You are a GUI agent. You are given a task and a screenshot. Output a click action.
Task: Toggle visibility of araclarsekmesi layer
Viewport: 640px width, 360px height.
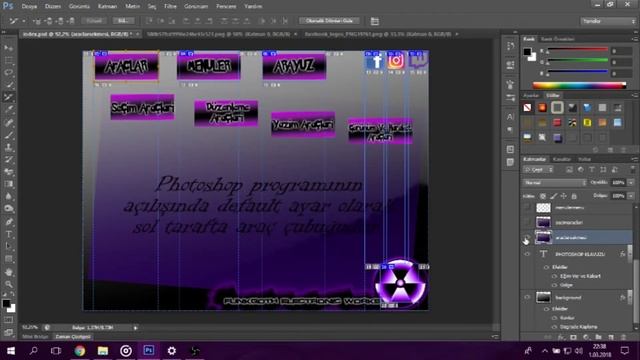[527, 238]
